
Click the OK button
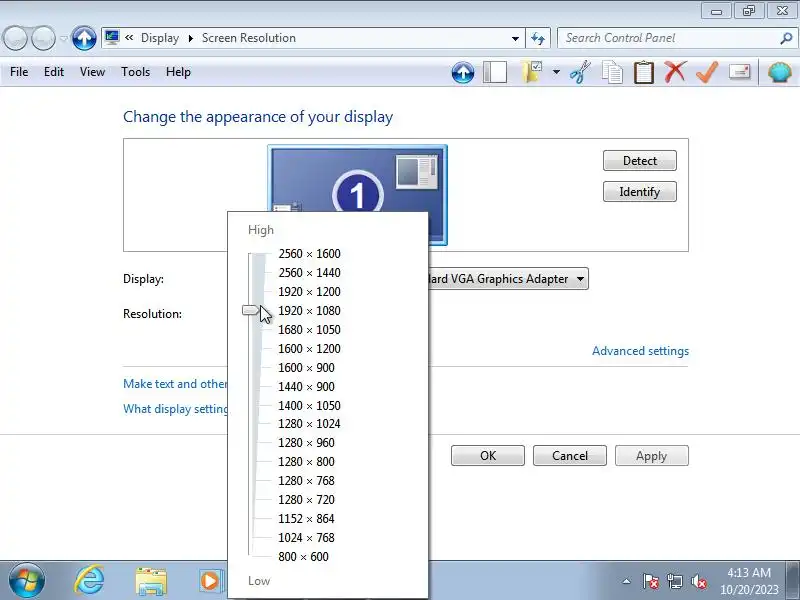click(488, 456)
